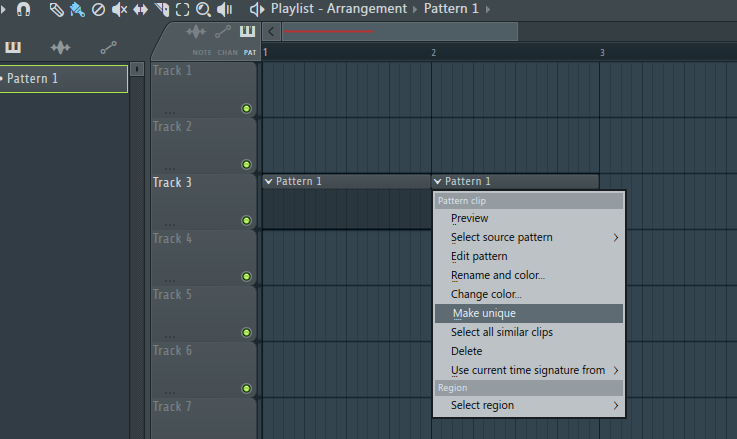Select the Slip tool
The height and width of the screenshot is (439, 737).
tap(140, 9)
